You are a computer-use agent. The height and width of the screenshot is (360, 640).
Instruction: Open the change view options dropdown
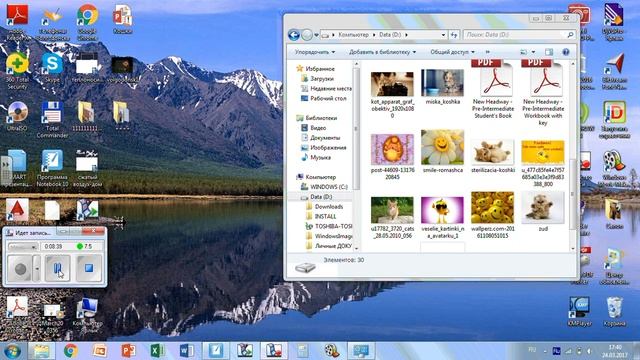(533, 52)
